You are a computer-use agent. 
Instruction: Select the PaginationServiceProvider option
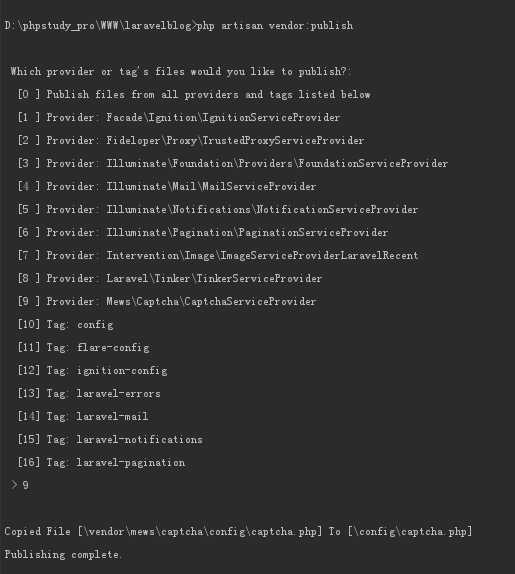pyautogui.click(x=203, y=232)
